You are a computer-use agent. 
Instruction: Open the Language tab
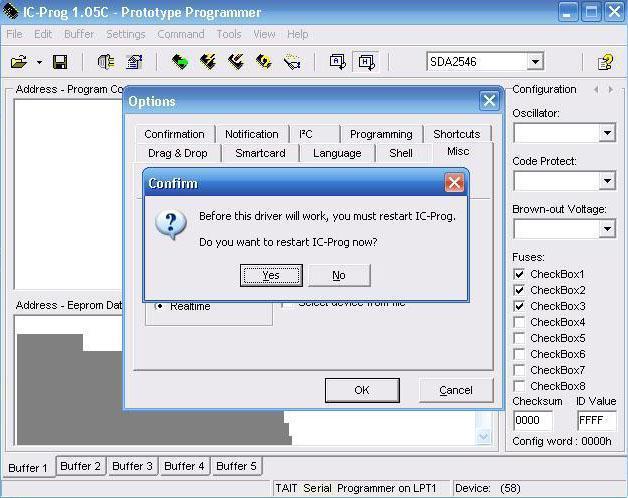click(x=337, y=153)
